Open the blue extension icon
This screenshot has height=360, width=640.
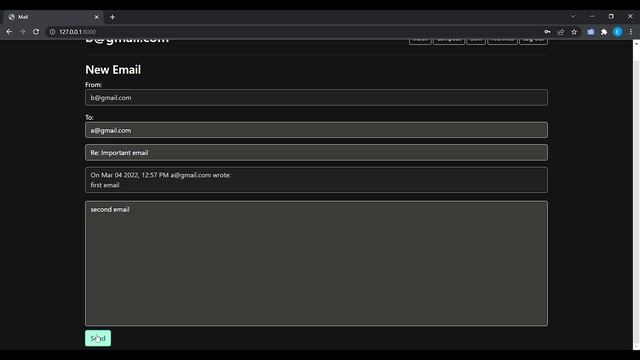point(591,31)
